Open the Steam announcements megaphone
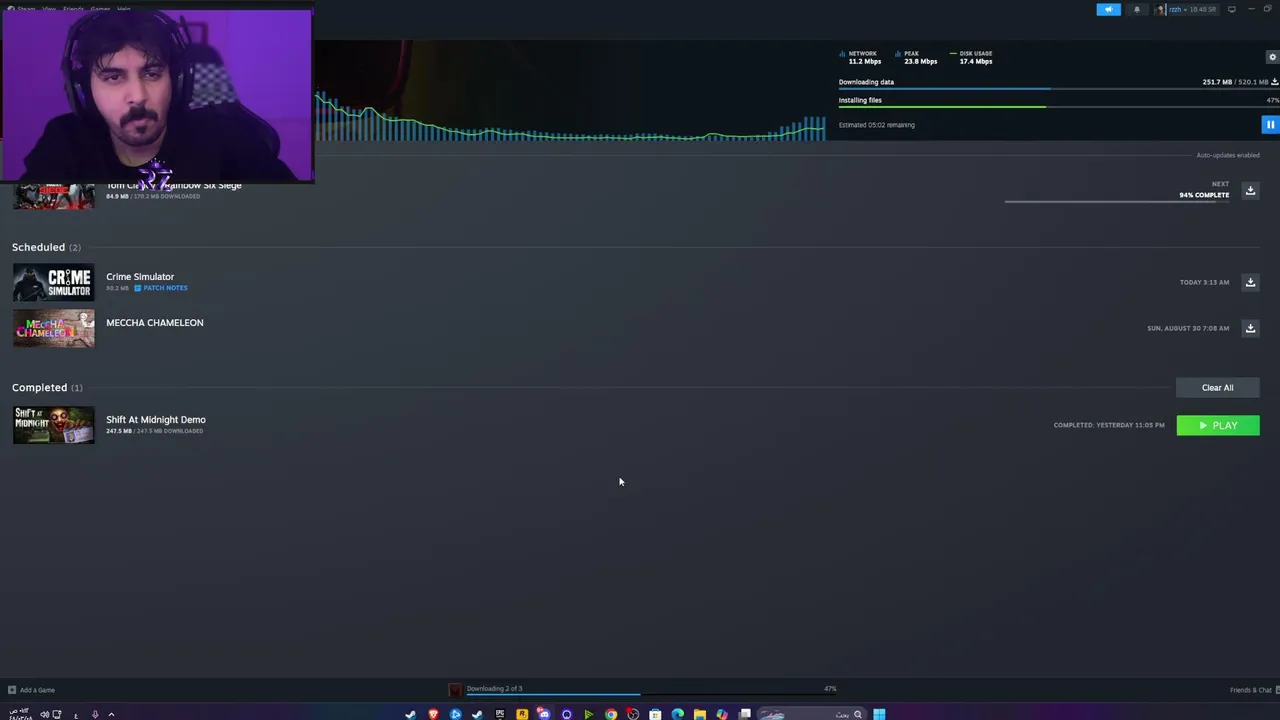Screen dimensions: 1280x720 (x=1108, y=9)
